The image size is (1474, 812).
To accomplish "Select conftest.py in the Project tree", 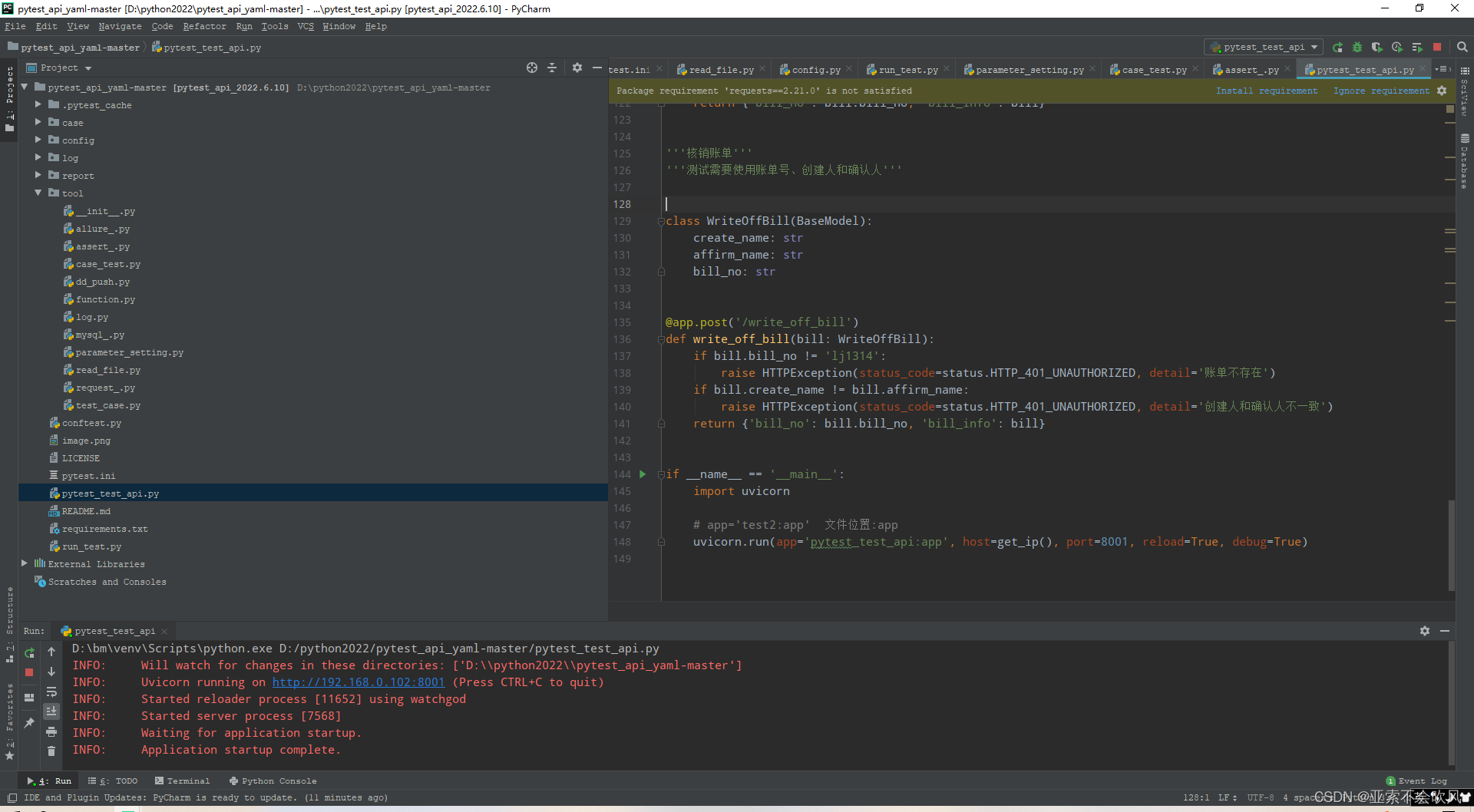I will coord(91,423).
